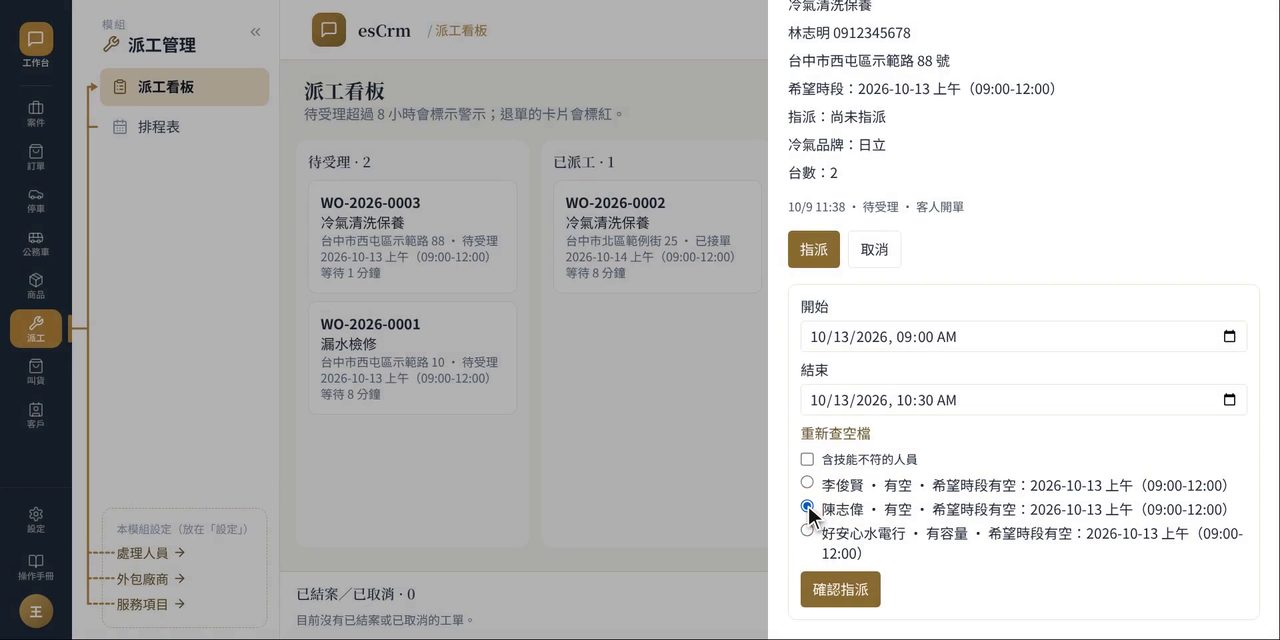Click the 確認指派 button
Image resolution: width=1280 pixels, height=640 pixels.
pos(840,589)
